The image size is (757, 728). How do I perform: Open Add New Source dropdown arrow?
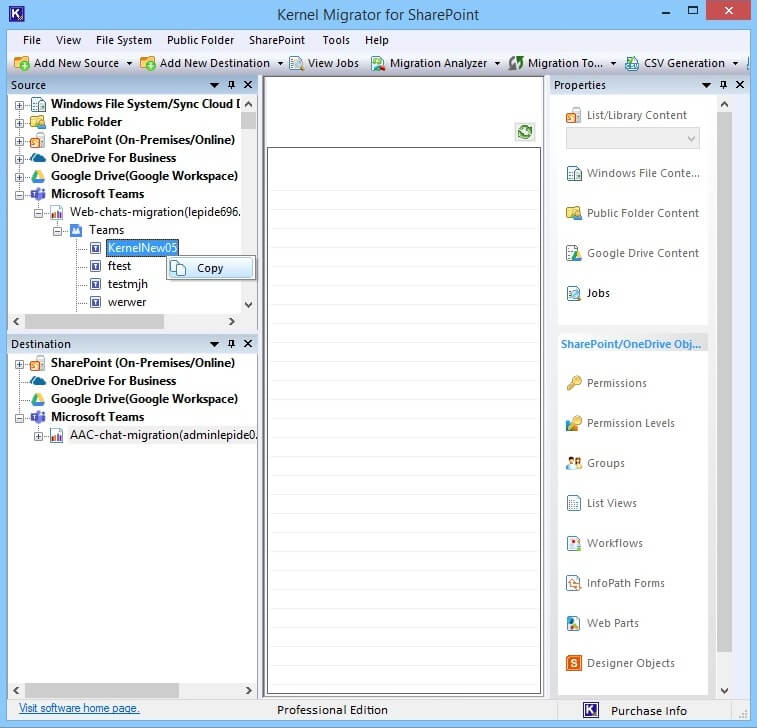[129, 64]
